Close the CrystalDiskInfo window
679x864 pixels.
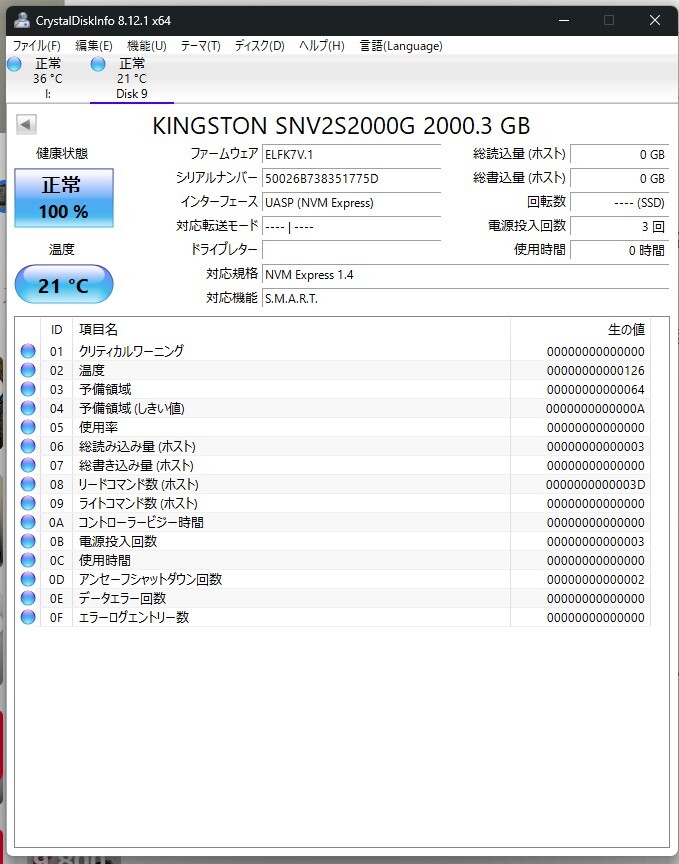655,20
